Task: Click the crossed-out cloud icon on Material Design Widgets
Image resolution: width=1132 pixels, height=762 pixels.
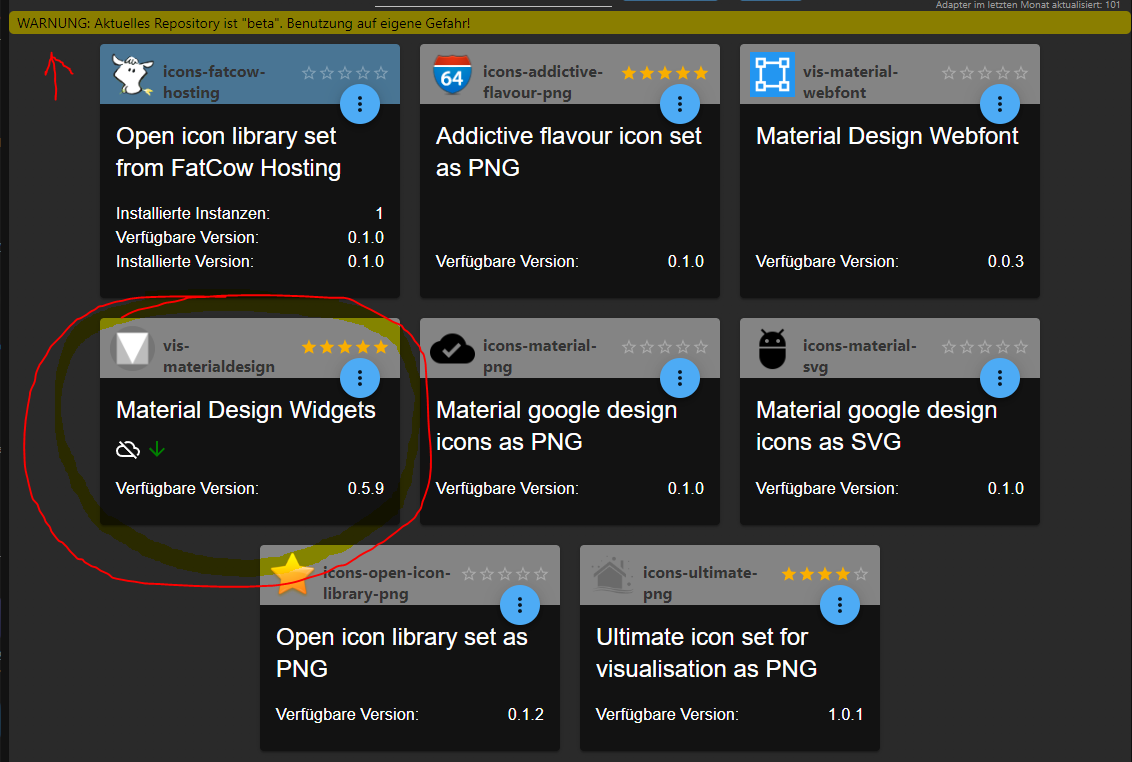Action: pos(127,449)
